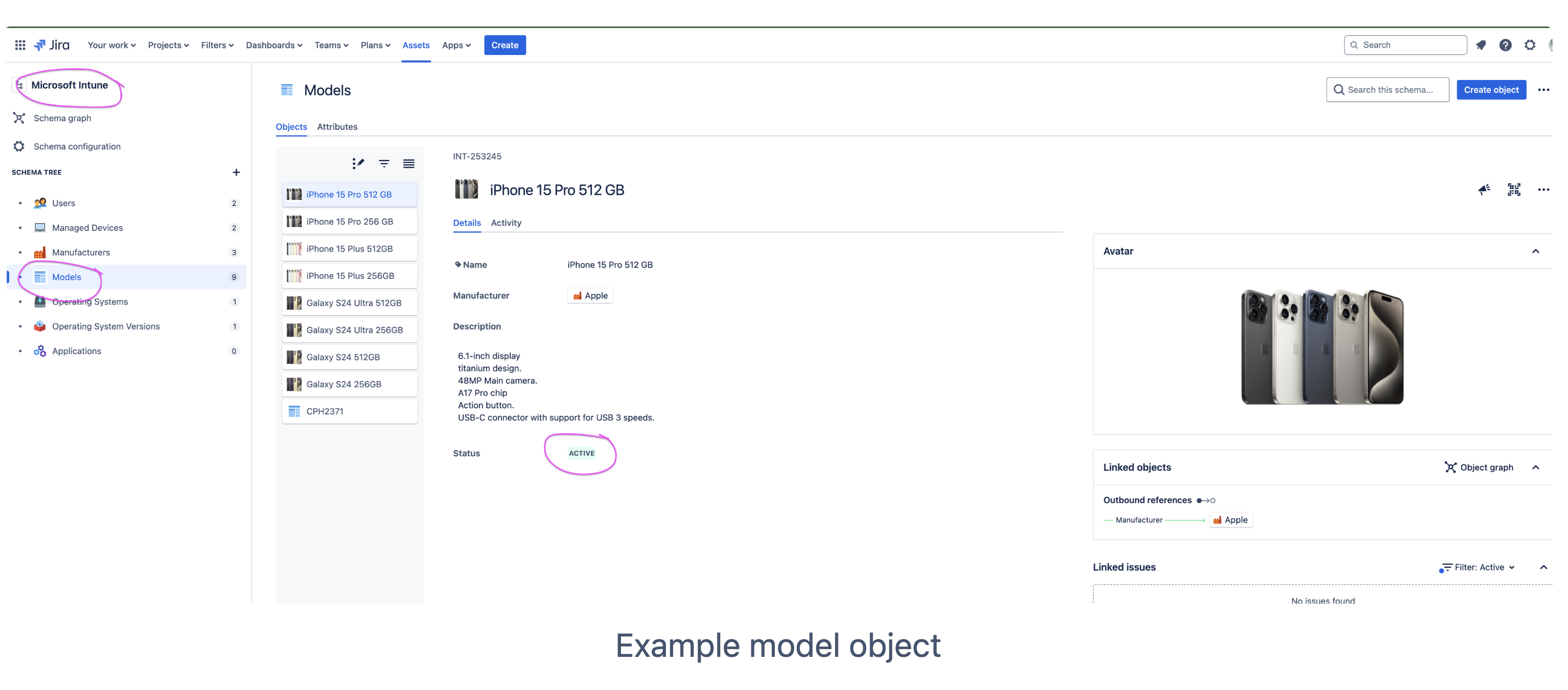
Task: Click the top Search field
Action: tap(1405, 45)
